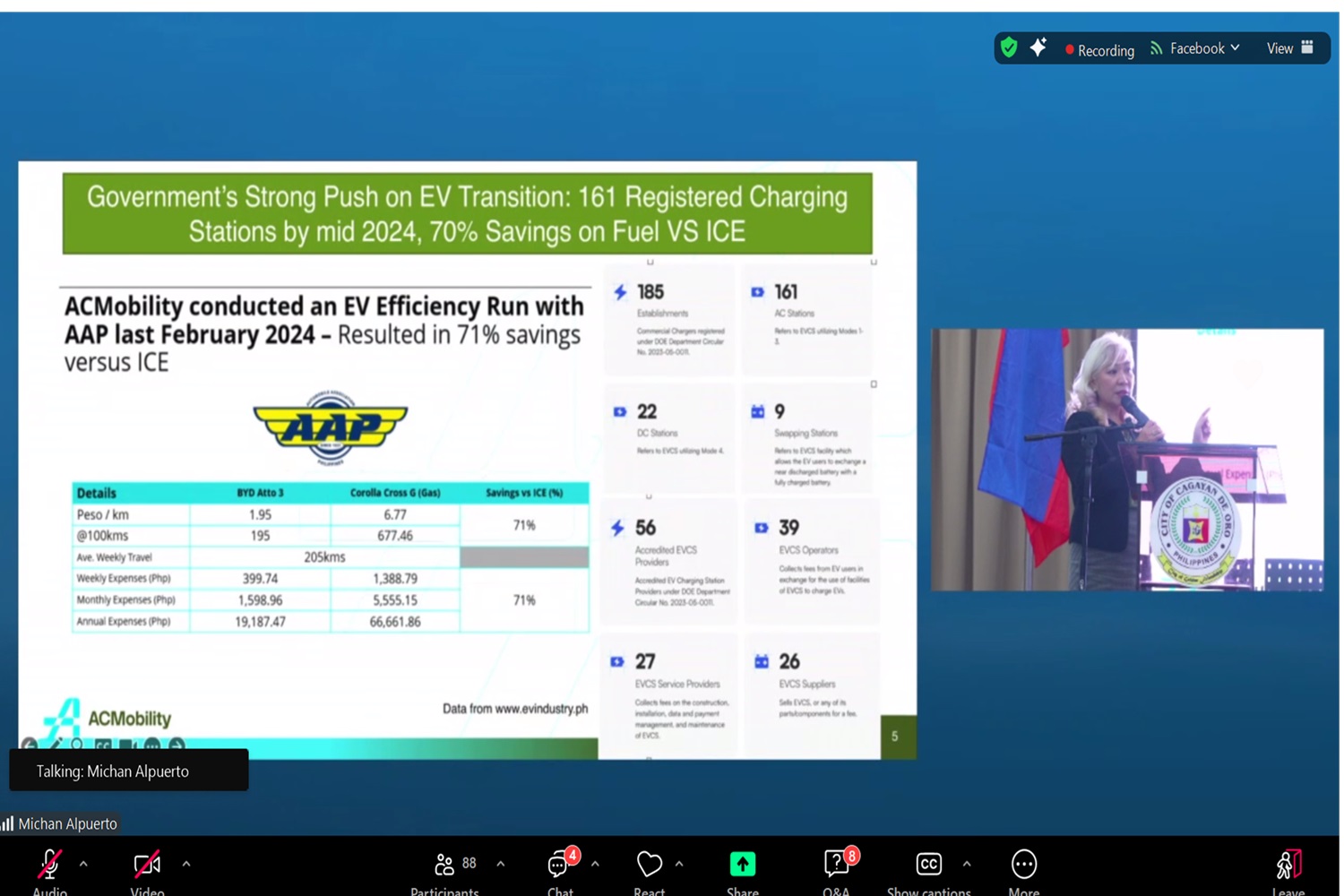Open the AI Companion sparkle icon
Viewport: 1344px width, 896px height.
(x=1038, y=47)
